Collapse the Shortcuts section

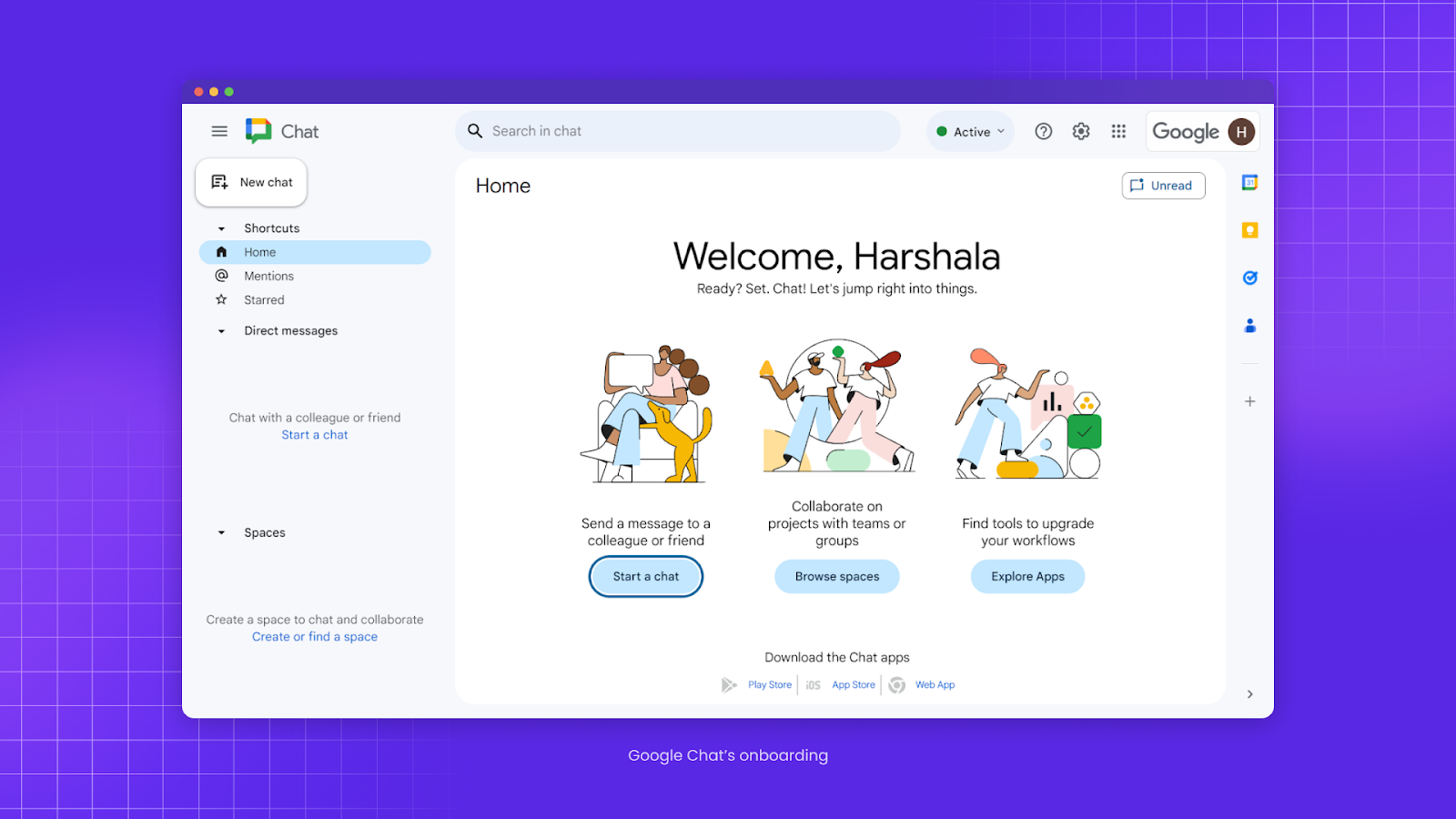[x=221, y=228]
